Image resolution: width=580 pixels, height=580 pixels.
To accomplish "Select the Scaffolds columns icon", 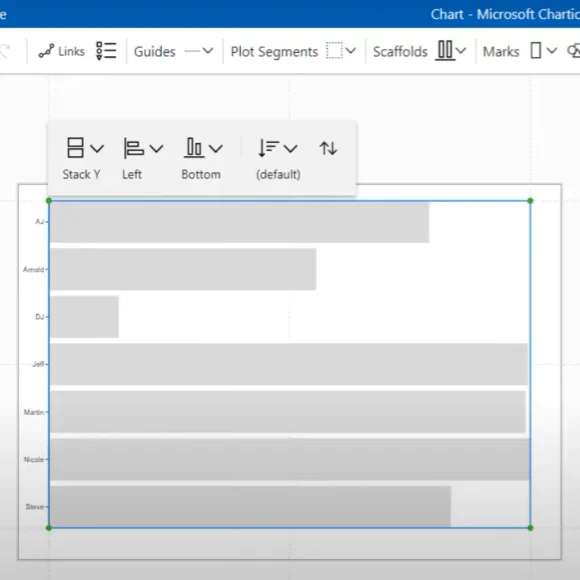I will [x=445, y=50].
